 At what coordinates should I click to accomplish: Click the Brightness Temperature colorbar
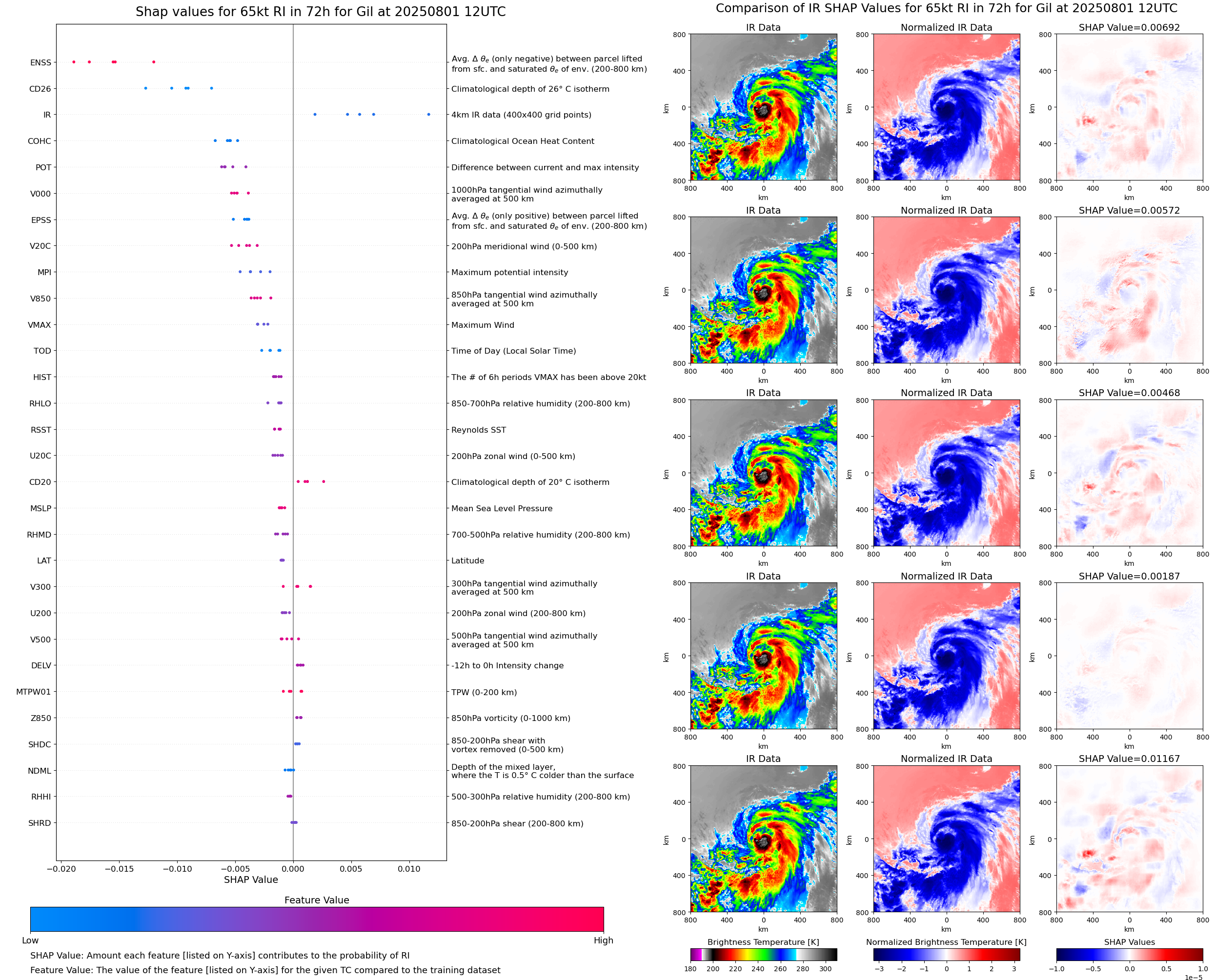[x=763, y=954]
